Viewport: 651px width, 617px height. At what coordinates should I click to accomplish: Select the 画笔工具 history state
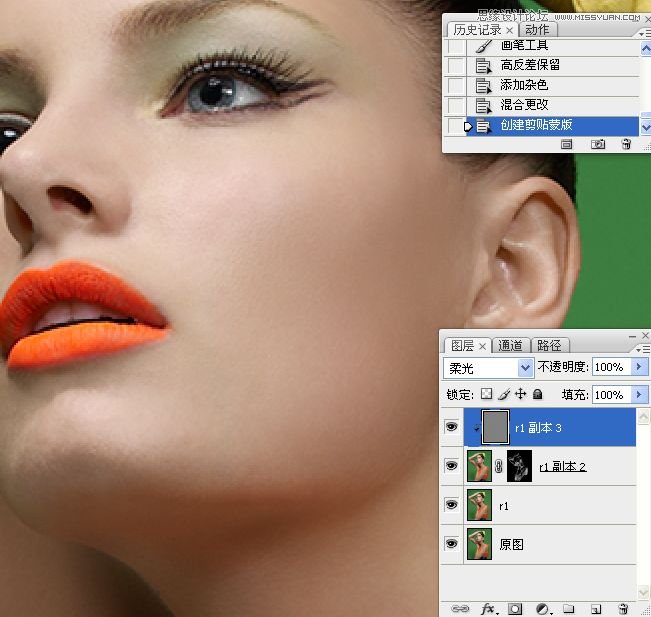coord(553,46)
